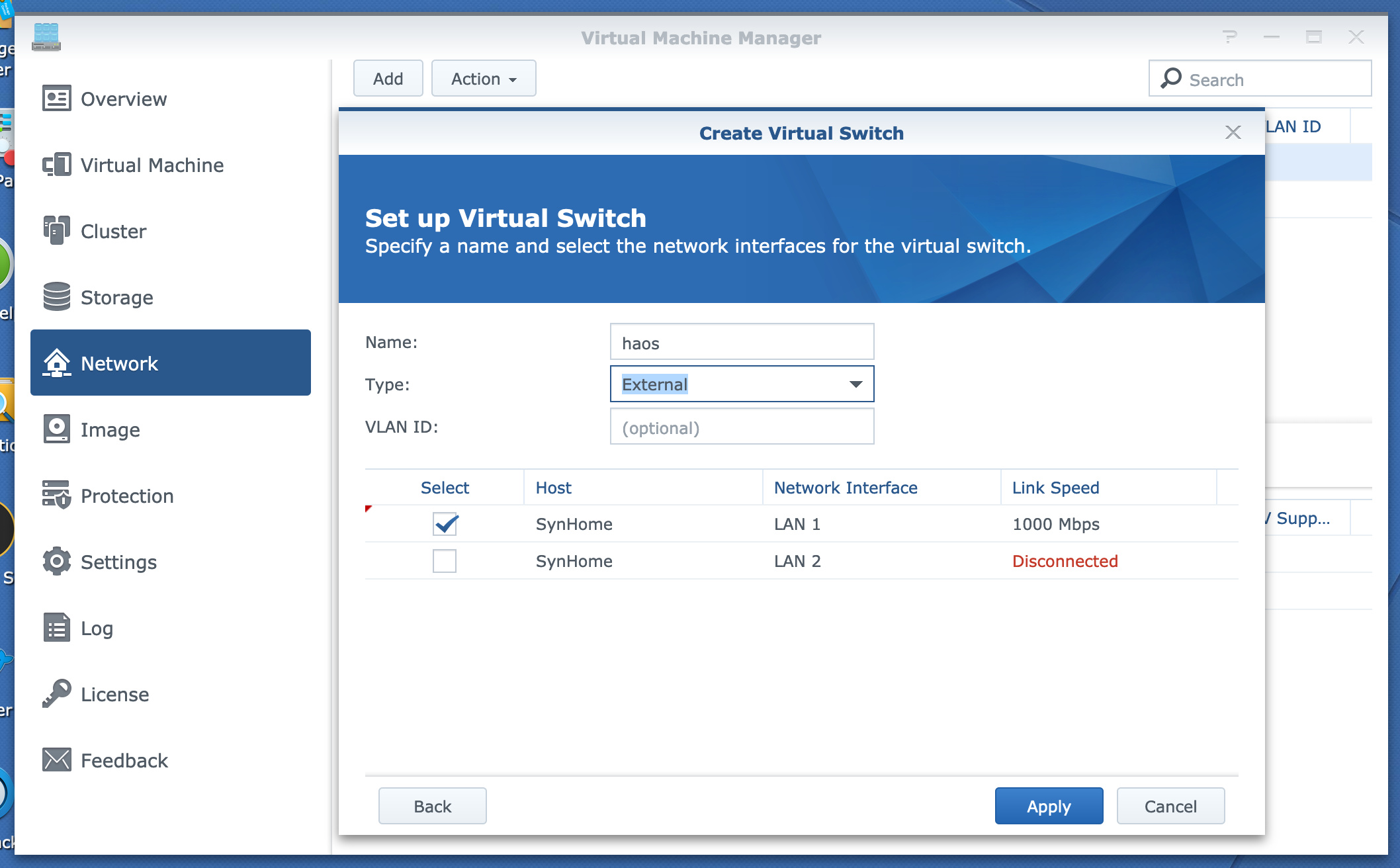This screenshot has height=868, width=1400.
Task: Switch to the Log section
Action: pyautogui.click(x=56, y=627)
